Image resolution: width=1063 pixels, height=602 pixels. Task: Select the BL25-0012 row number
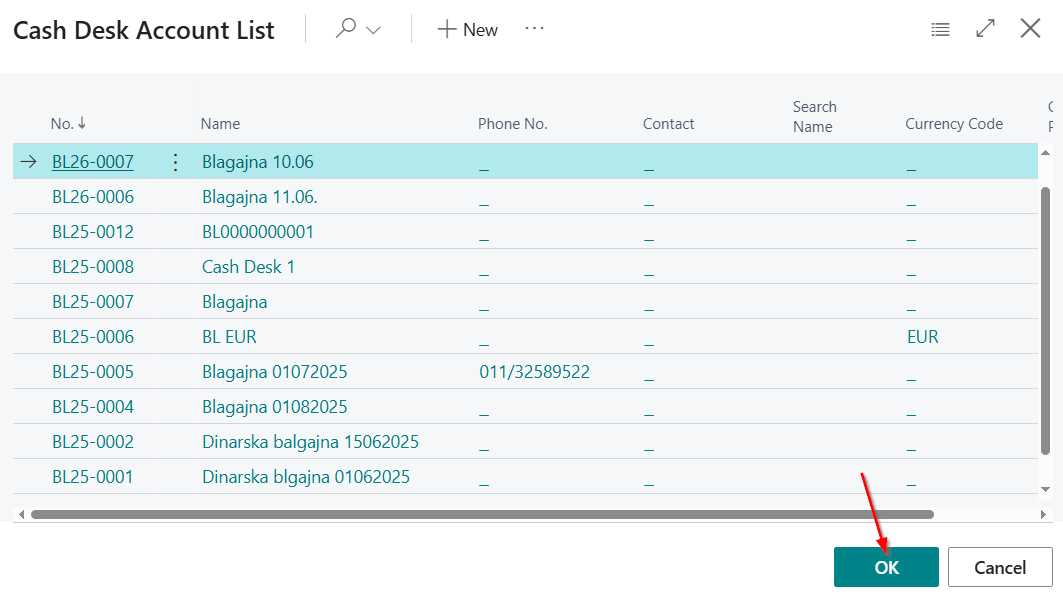(93, 232)
